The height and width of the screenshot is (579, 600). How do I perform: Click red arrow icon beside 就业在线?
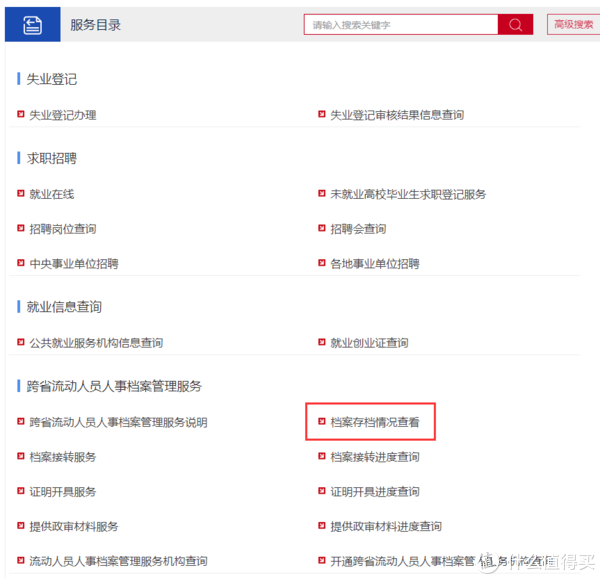(21, 193)
